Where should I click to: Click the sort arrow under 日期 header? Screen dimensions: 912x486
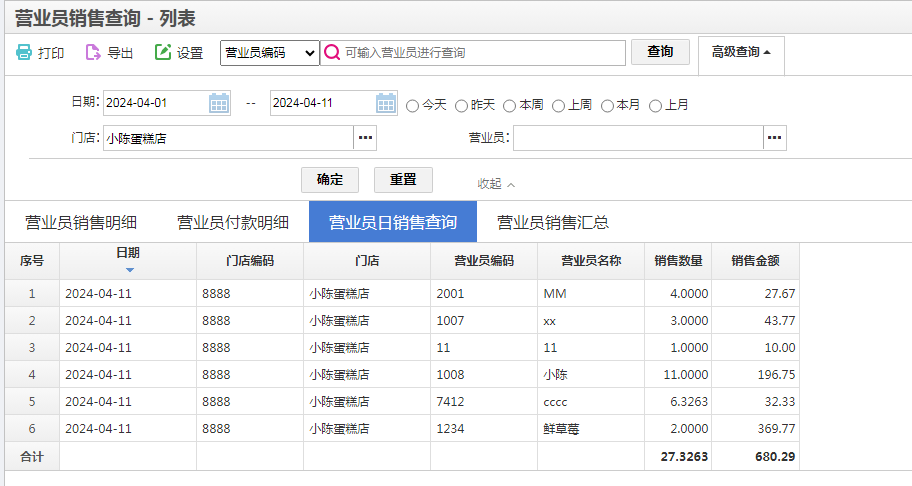[130, 270]
